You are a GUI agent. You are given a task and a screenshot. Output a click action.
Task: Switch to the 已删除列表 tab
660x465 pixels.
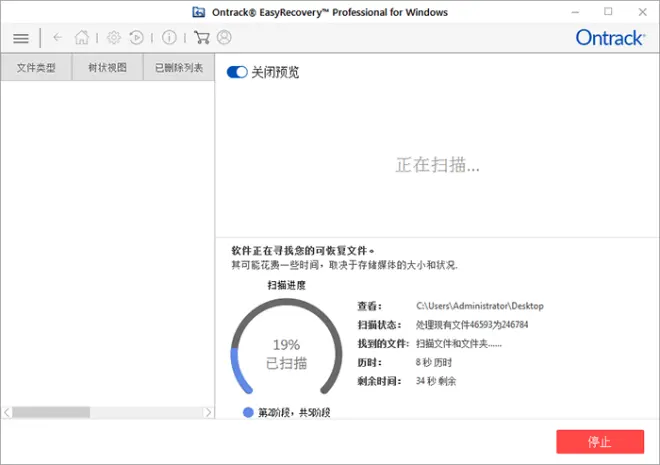[x=179, y=67]
